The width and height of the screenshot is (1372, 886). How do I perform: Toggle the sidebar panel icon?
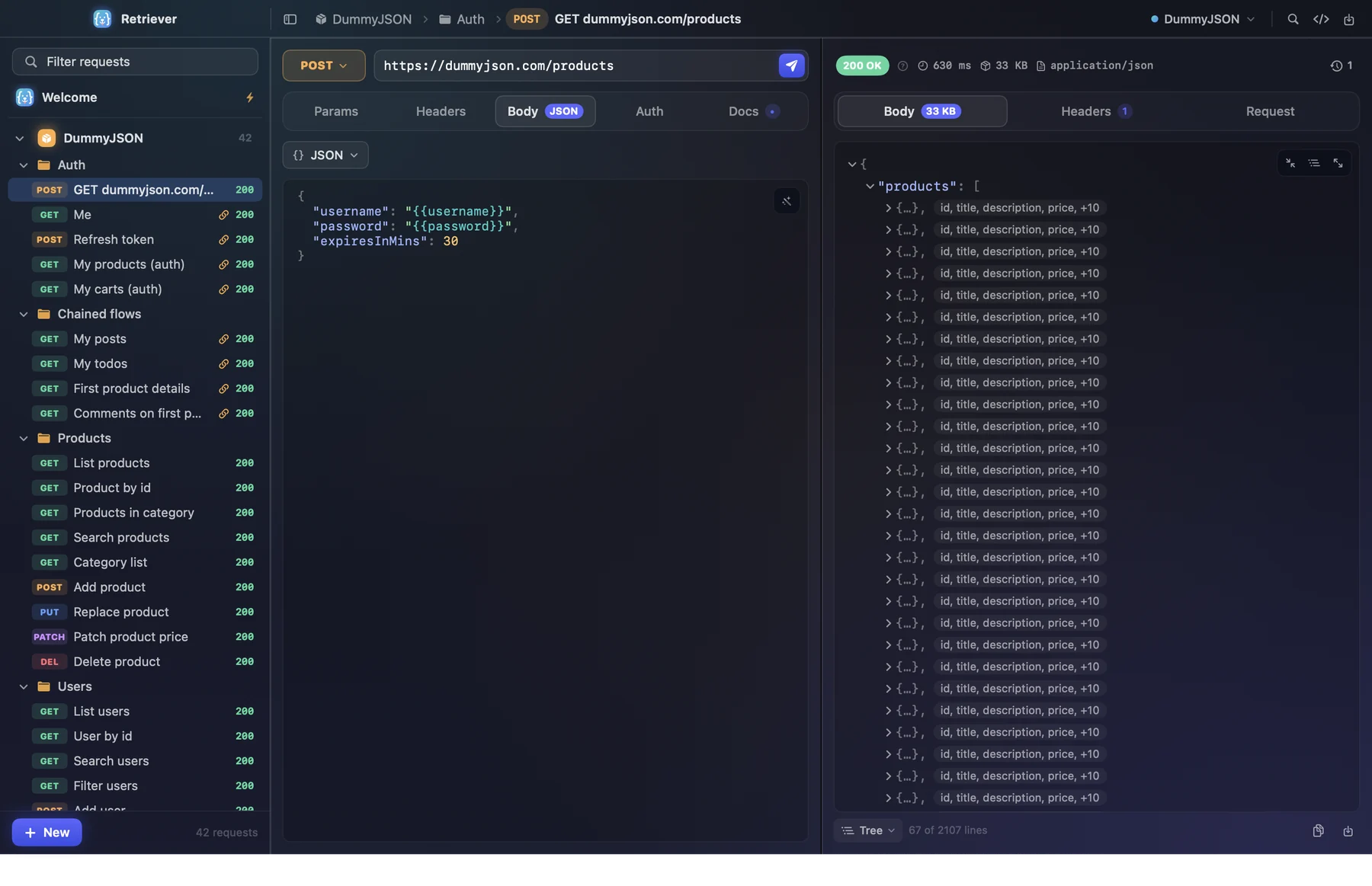coord(290,19)
